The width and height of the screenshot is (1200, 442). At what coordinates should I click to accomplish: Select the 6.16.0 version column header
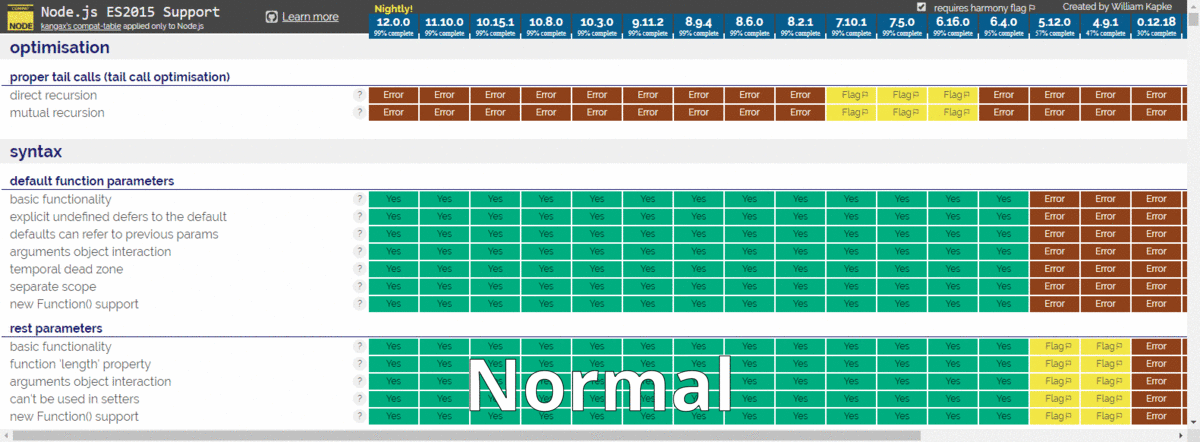pos(953,25)
